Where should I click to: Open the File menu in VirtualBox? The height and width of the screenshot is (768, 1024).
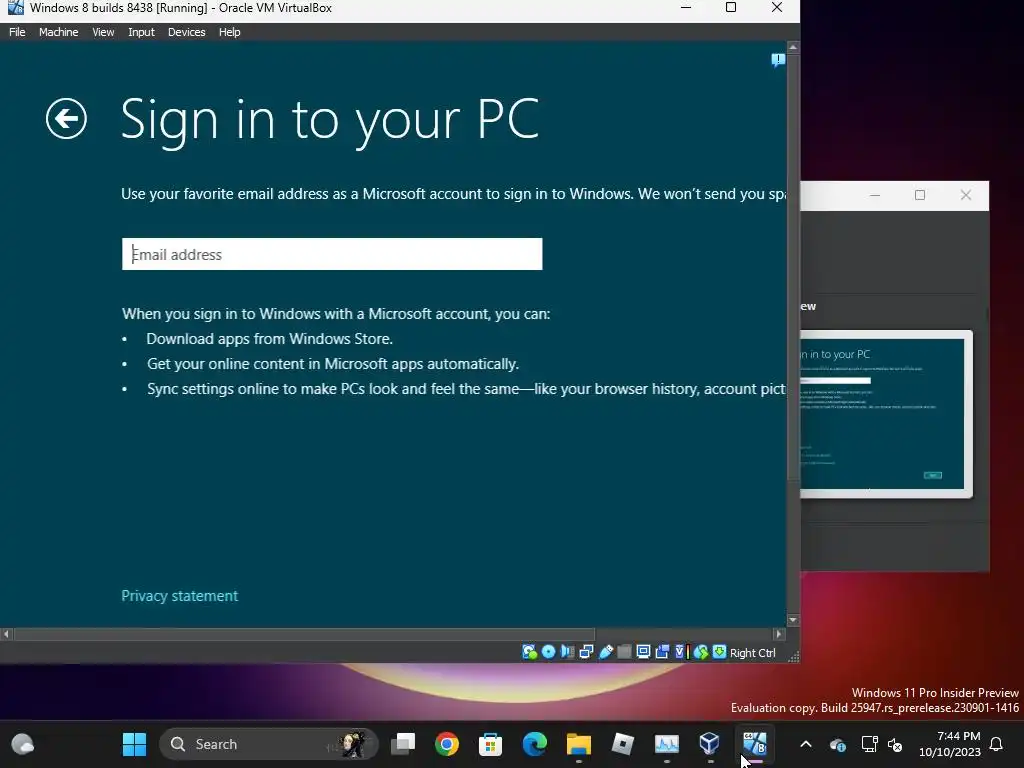17,32
